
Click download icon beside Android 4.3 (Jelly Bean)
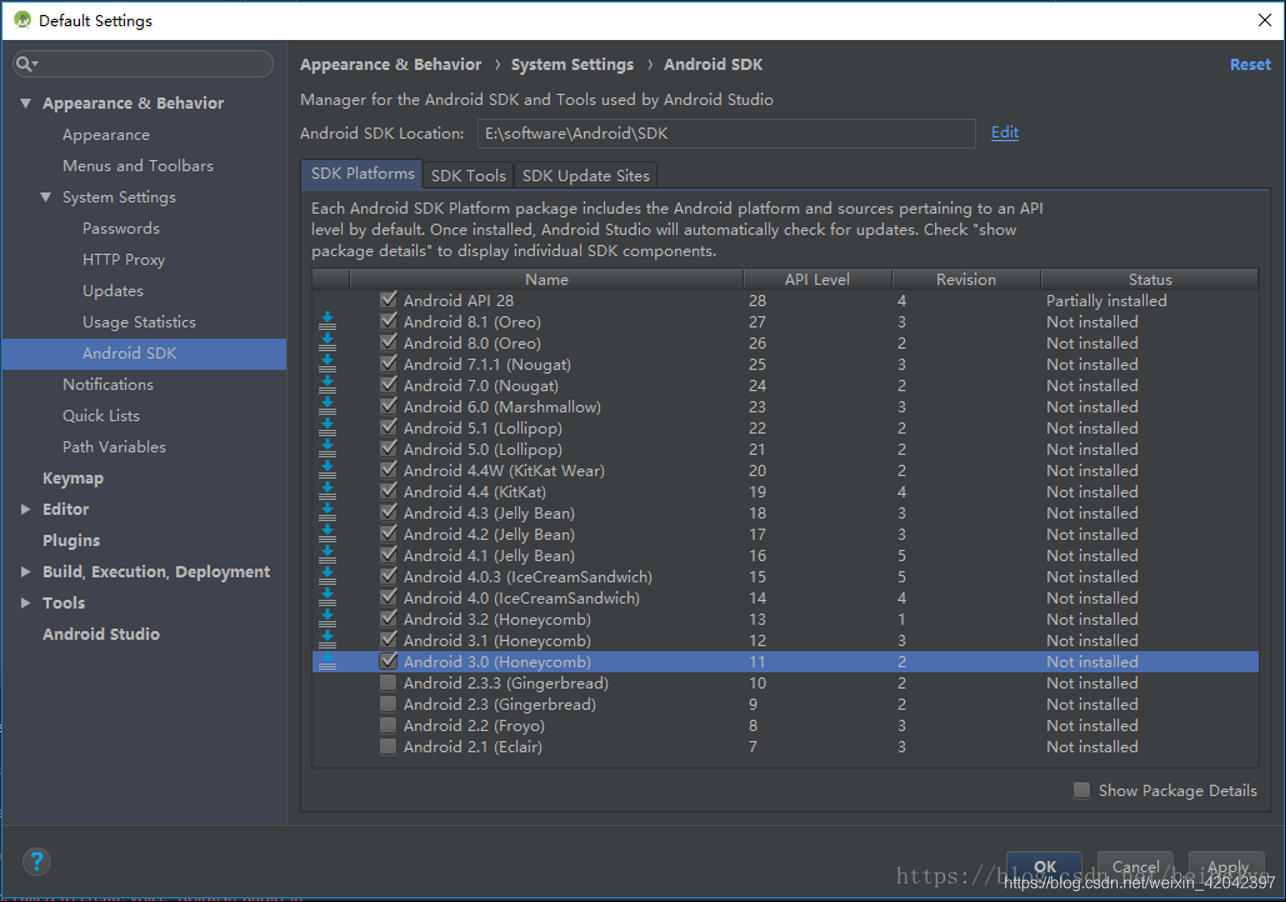pyautogui.click(x=327, y=513)
